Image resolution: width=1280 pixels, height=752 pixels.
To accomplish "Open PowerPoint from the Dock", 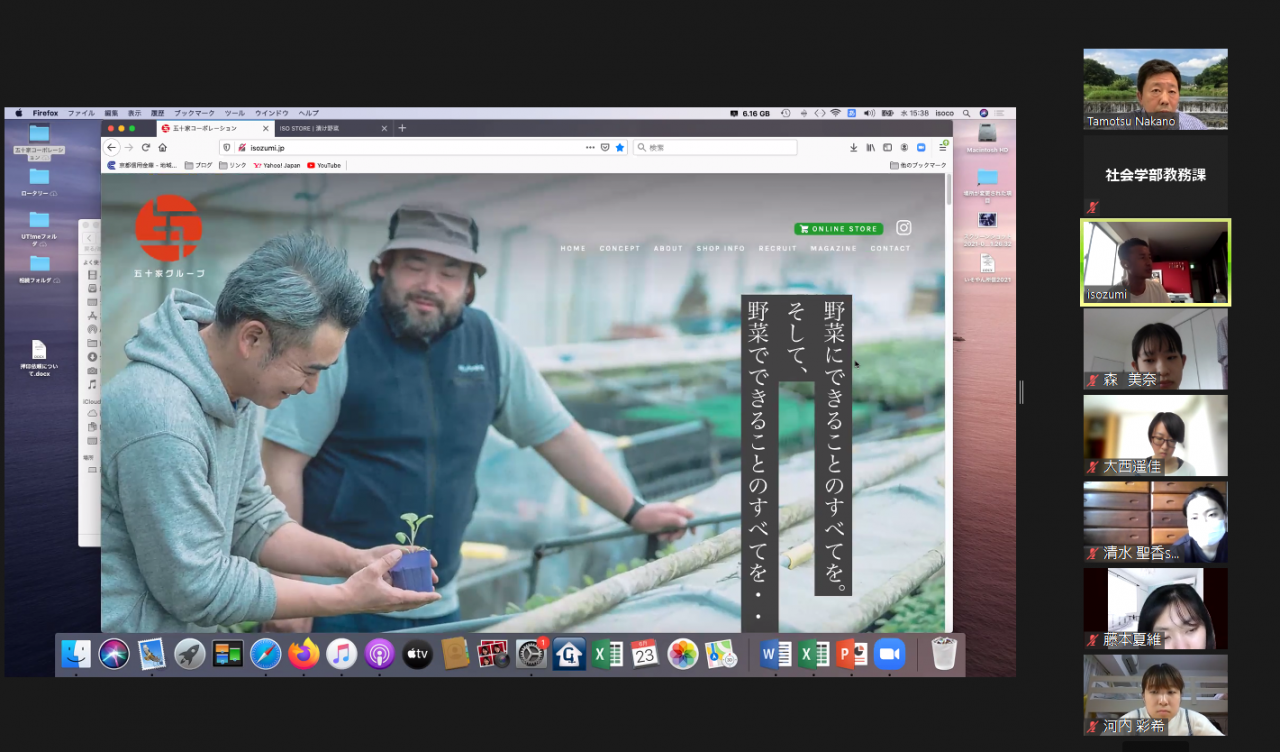I will [x=851, y=654].
